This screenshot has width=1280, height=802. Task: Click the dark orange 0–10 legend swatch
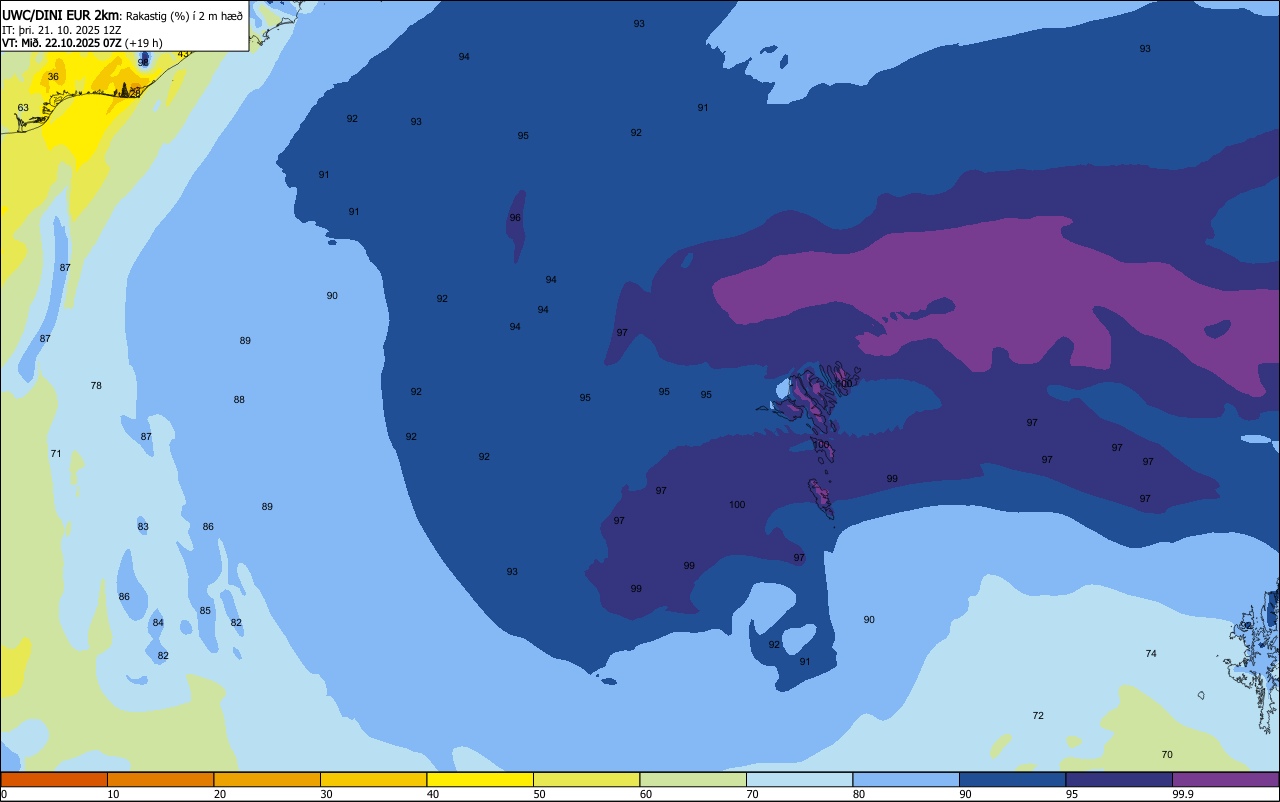(54, 779)
